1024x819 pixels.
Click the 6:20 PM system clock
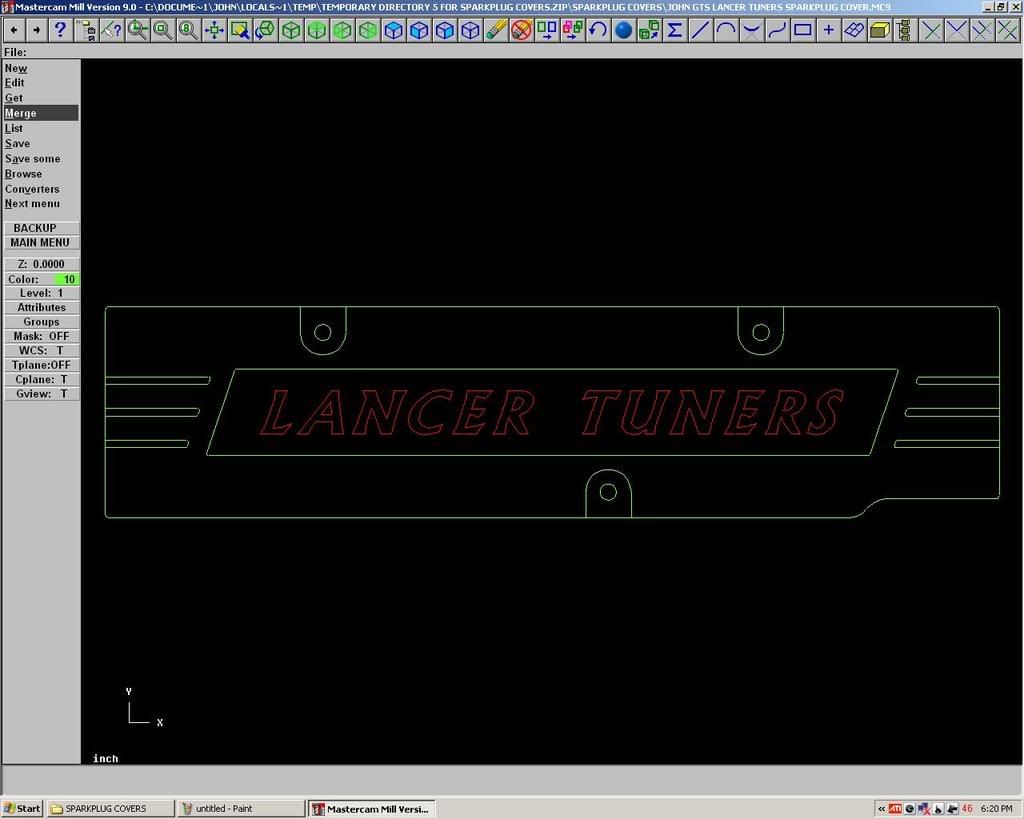tap(997, 809)
